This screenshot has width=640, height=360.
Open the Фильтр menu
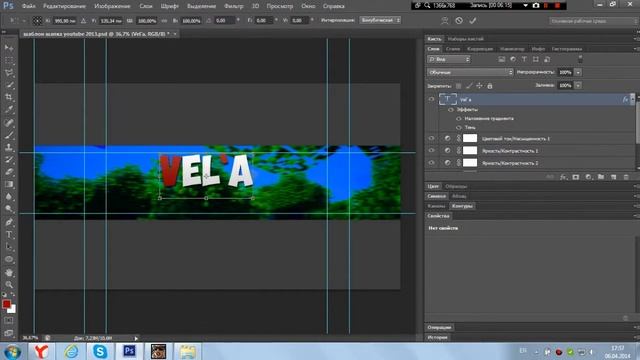(233, 6)
